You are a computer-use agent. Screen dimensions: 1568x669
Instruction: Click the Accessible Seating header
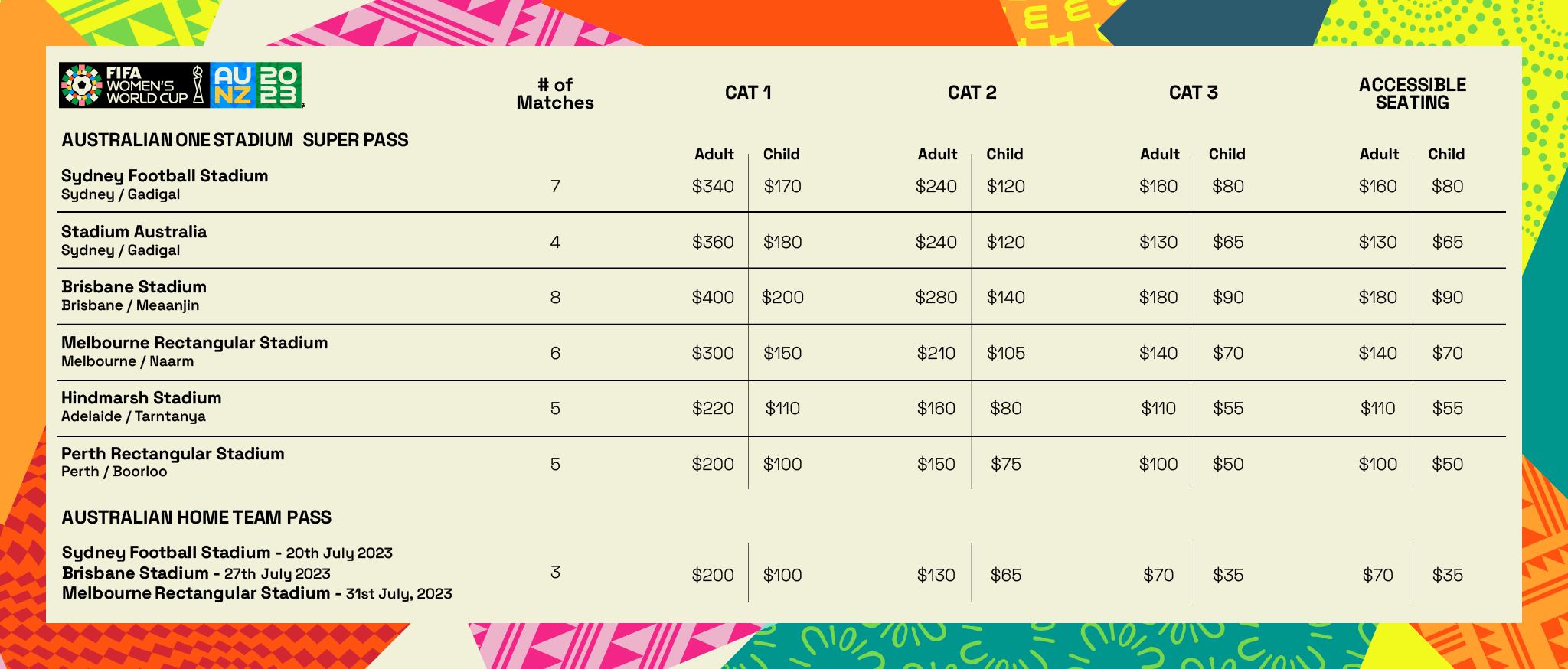click(x=1412, y=93)
